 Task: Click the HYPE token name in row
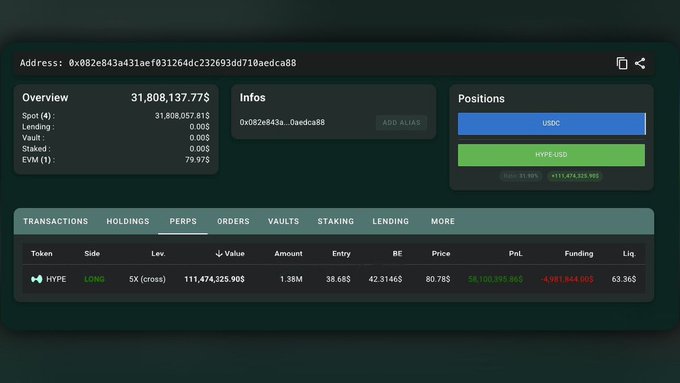56,279
